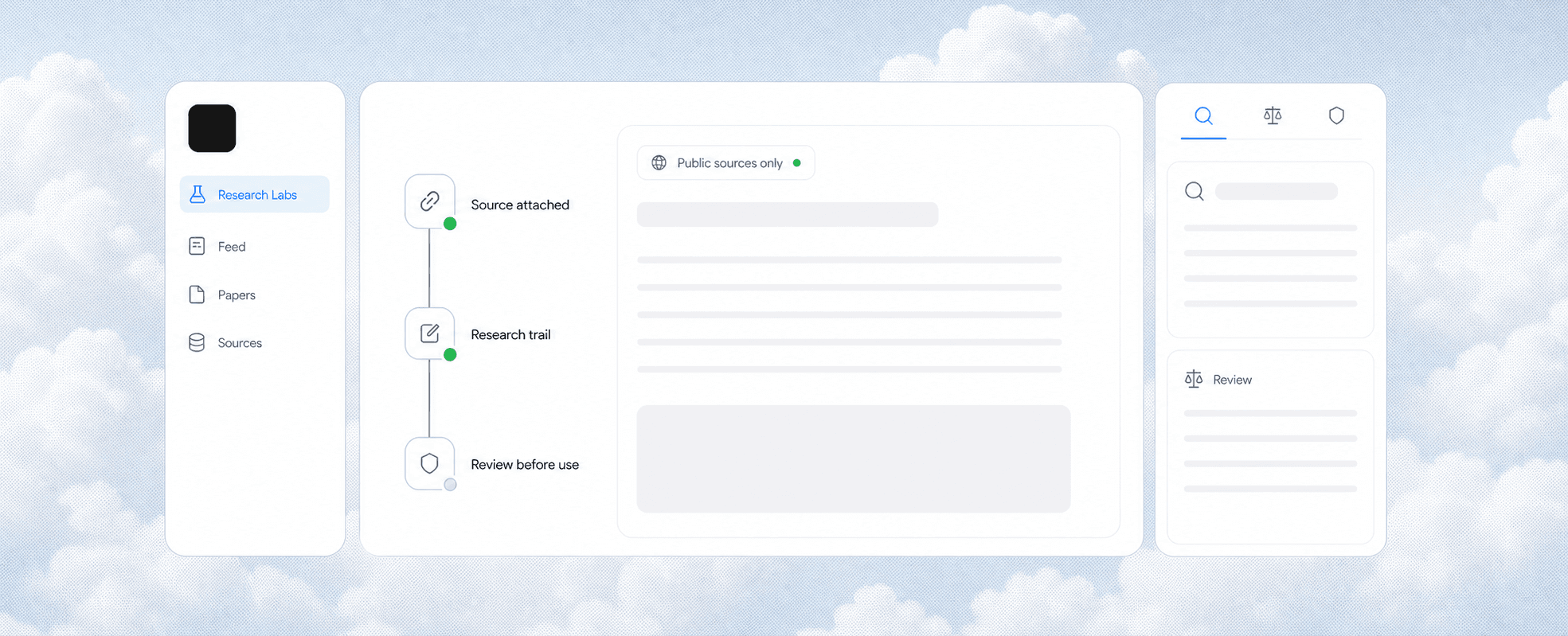Screen dimensions: 1568x636
Task: Click green status dot on Research trail
Action: point(450,354)
